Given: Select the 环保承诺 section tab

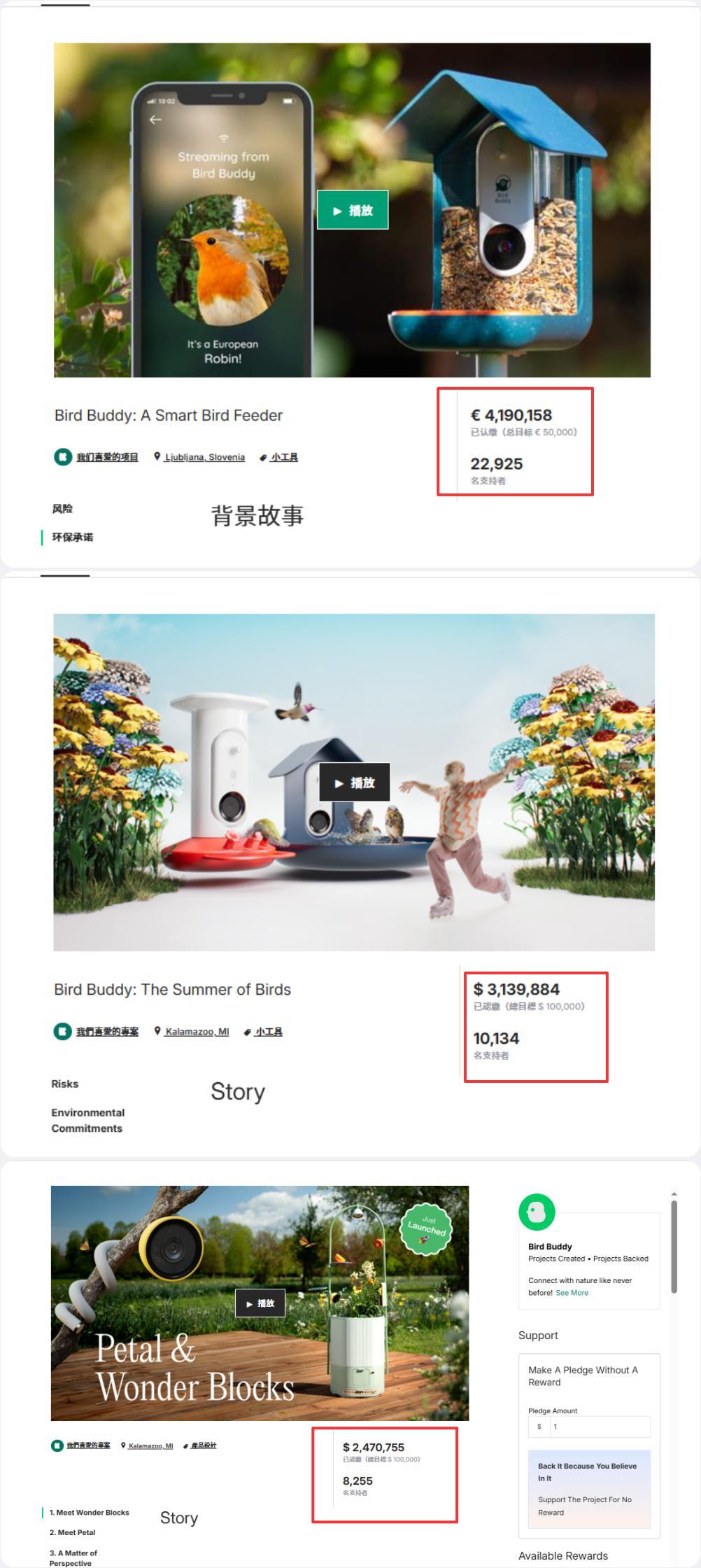Looking at the screenshot, I should pos(72,537).
